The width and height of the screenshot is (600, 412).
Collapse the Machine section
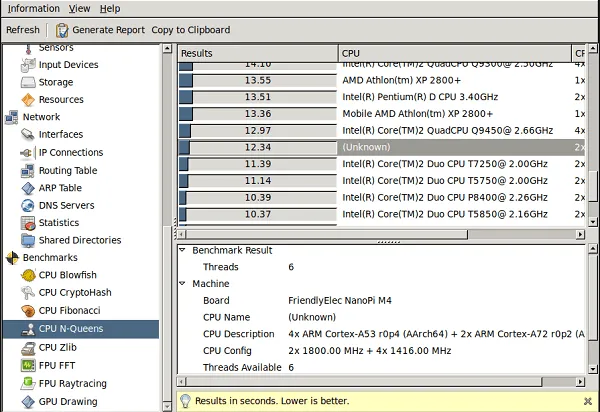(183, 283)
